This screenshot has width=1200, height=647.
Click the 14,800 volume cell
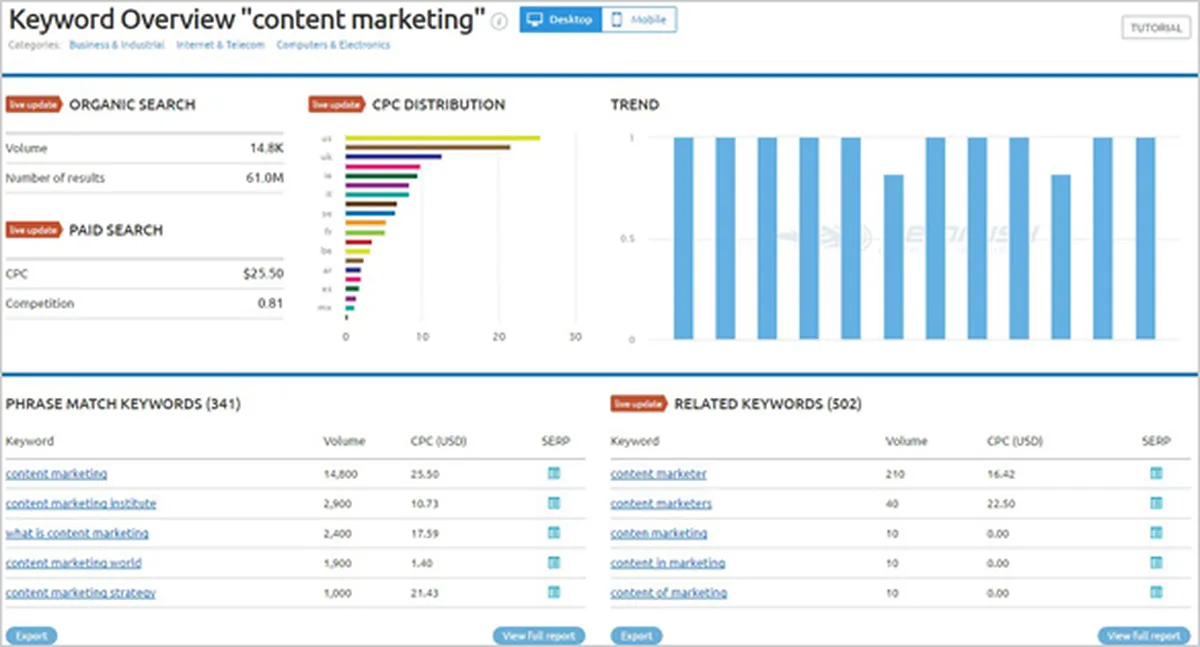[x=341, y=474]
